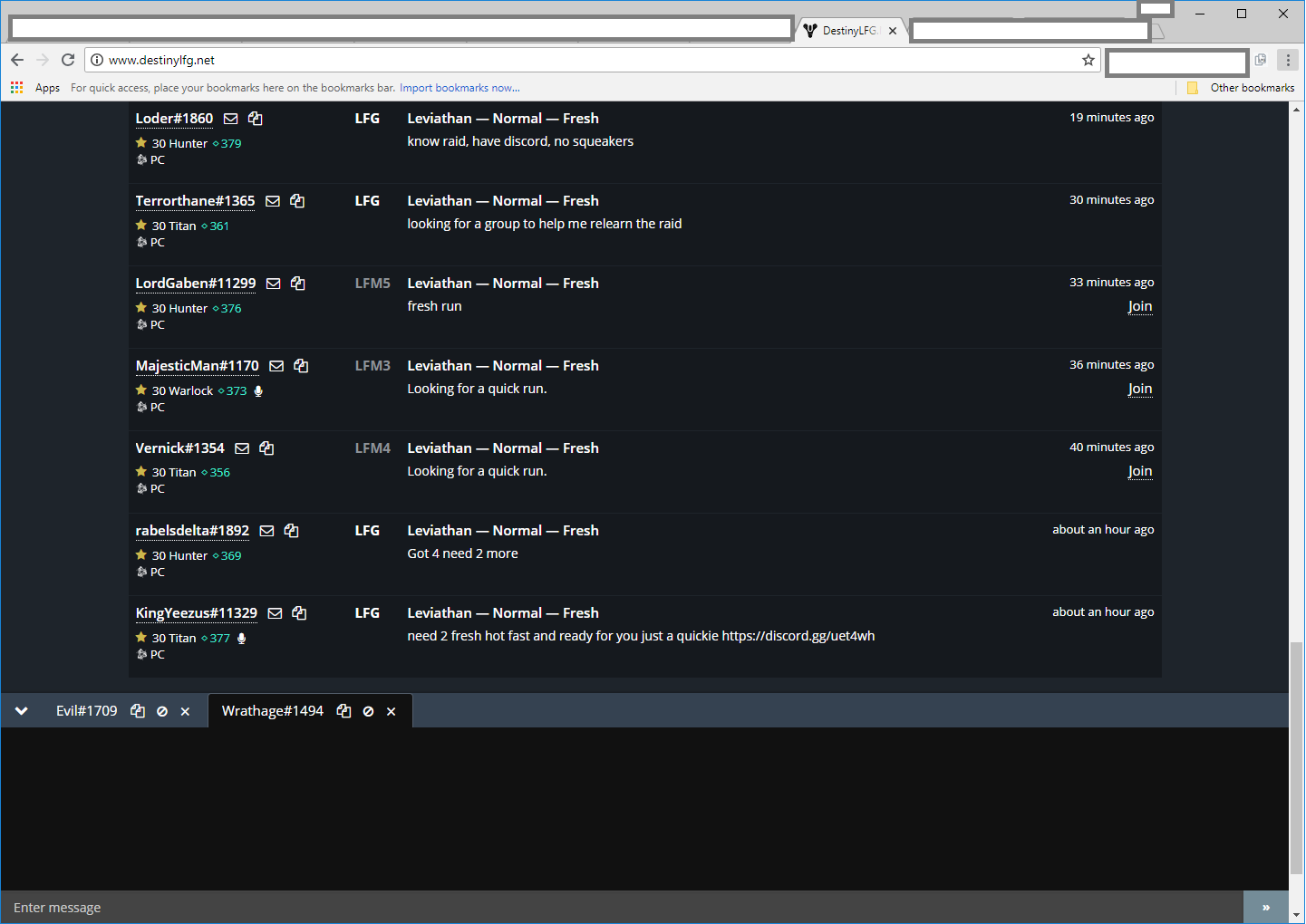Click Import bookmarks now link

click(x=460, y=88)
